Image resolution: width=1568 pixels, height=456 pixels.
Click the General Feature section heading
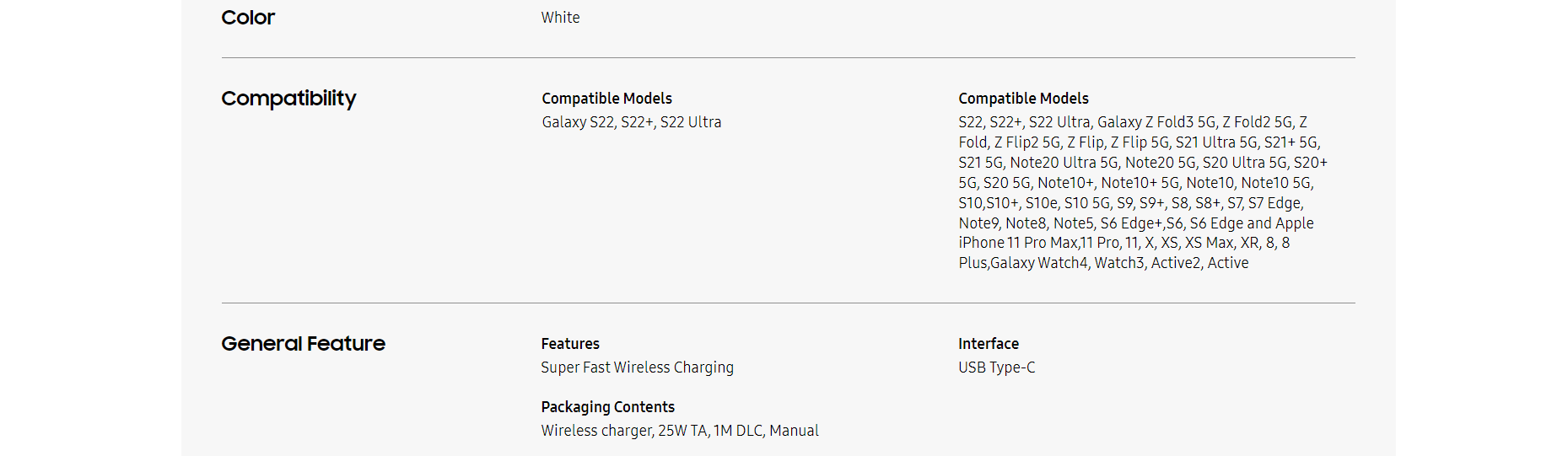click(303, 344)
